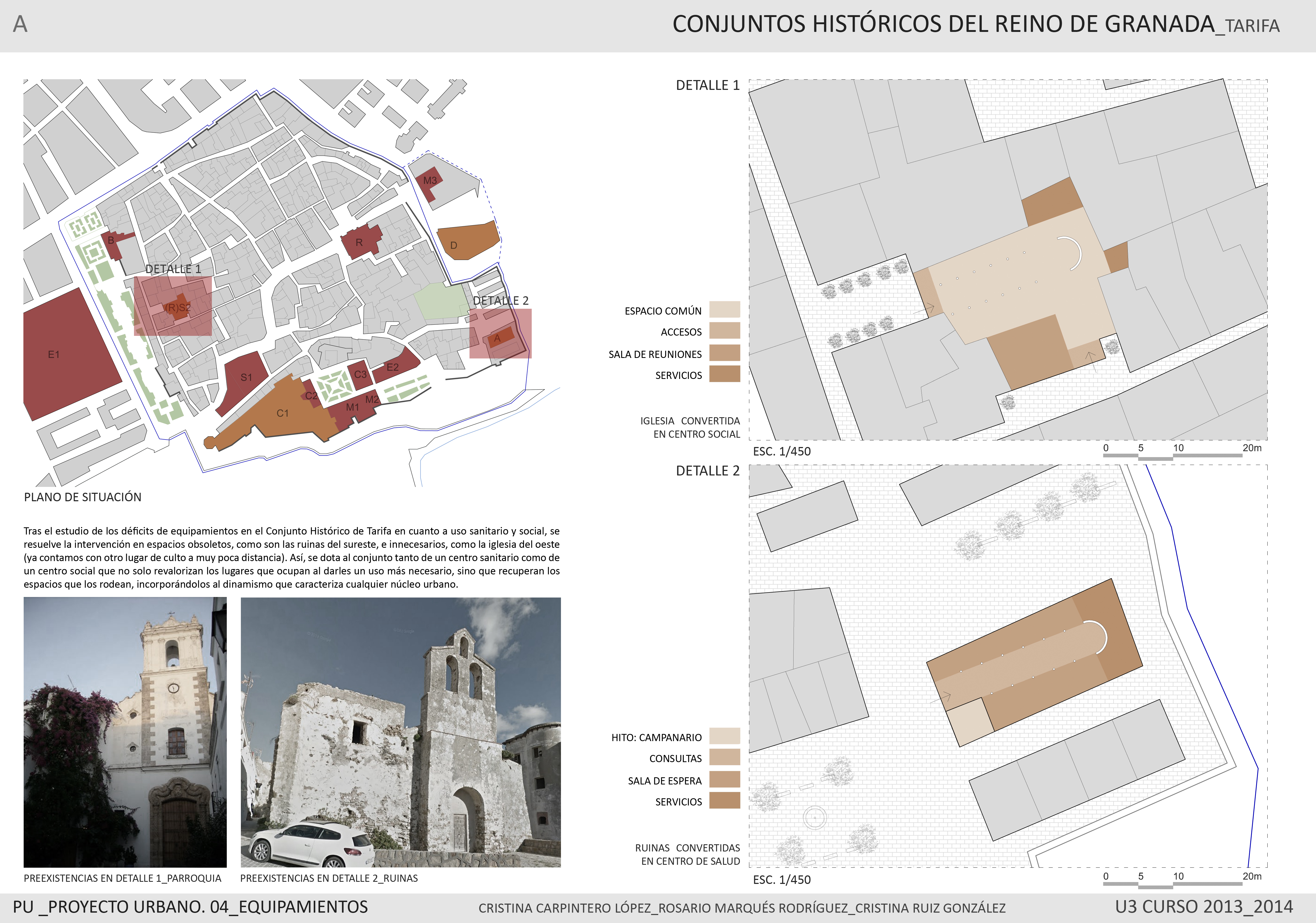
Task: Click U3 CURSO 2013_2014 footer text
Action: 1204,907
